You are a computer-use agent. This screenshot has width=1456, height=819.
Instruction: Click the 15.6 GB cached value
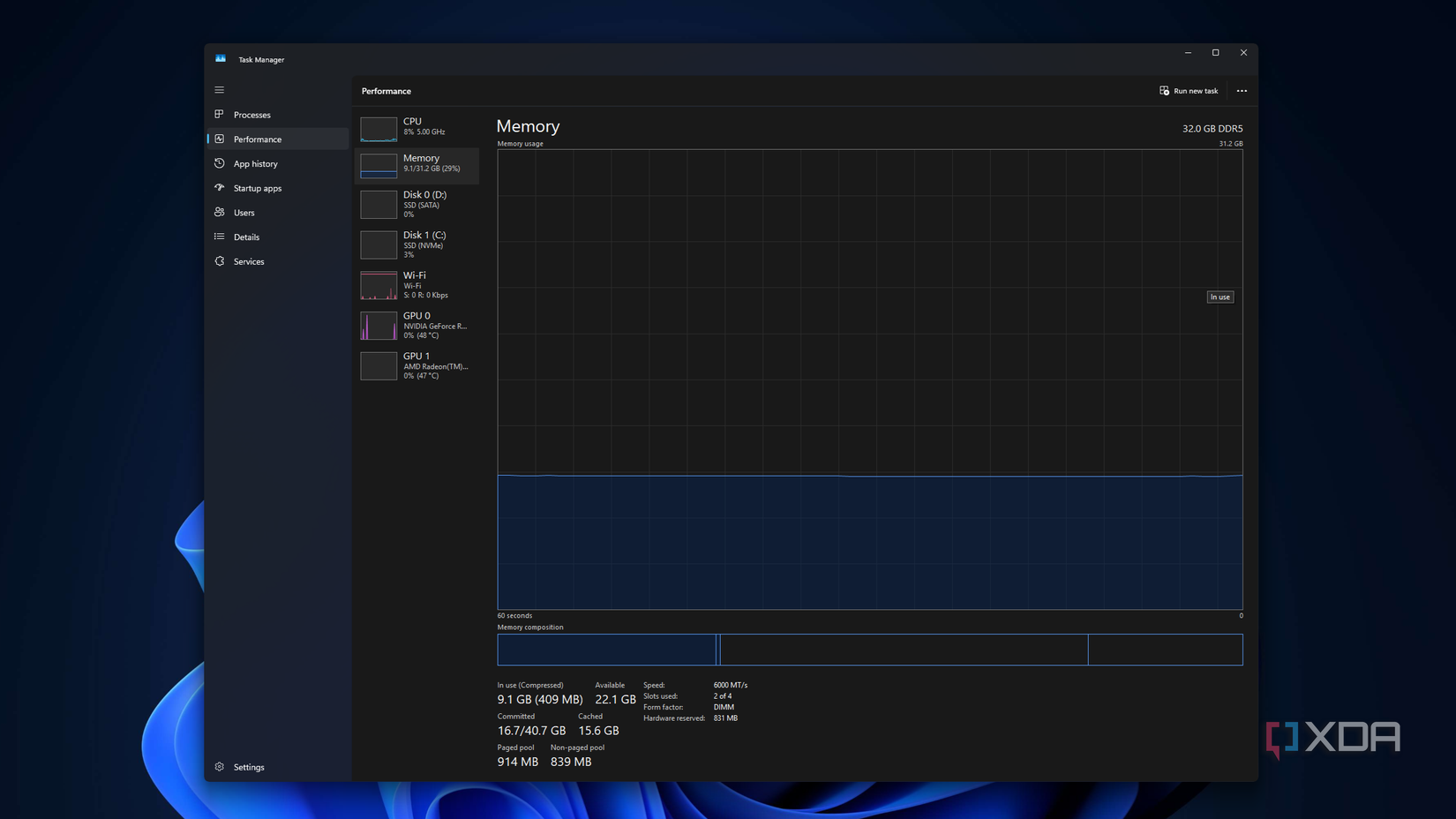598,731
